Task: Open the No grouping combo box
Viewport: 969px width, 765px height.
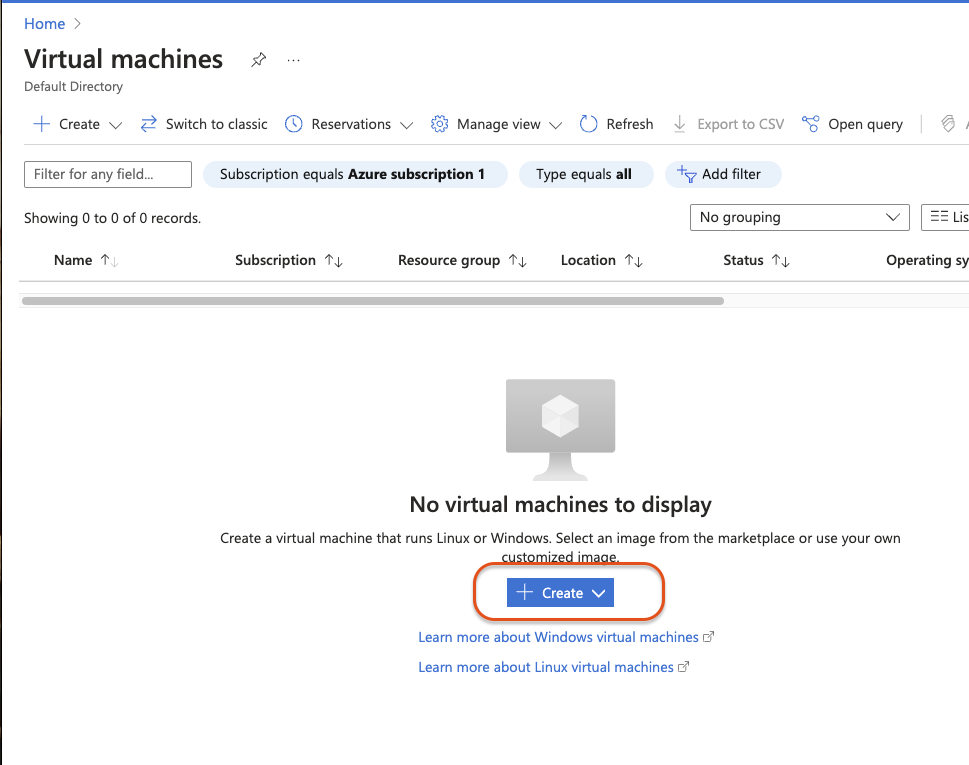Action: pyautogui.click(x=800, y=218)
